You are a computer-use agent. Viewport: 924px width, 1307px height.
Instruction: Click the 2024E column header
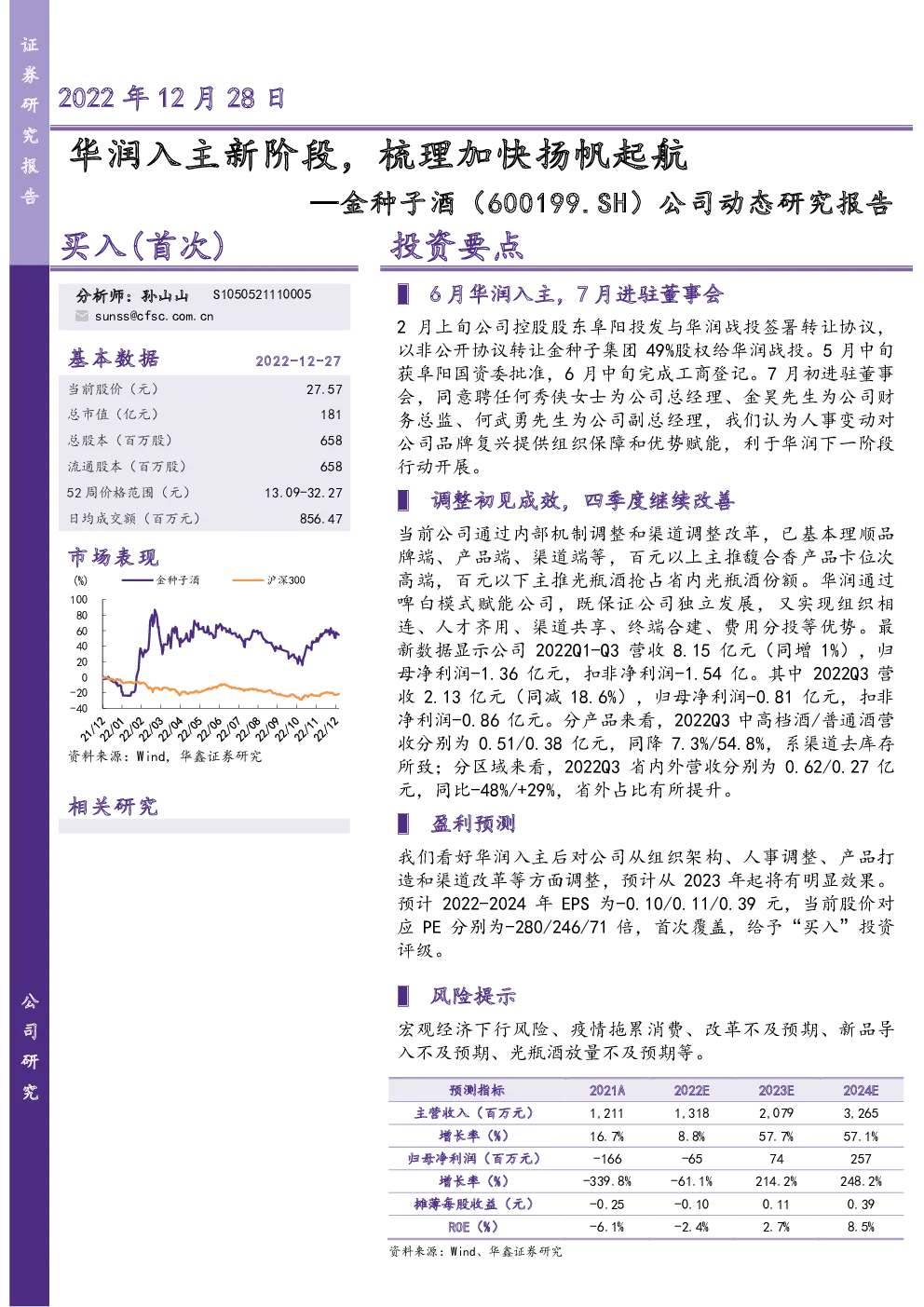(861, 1090)
